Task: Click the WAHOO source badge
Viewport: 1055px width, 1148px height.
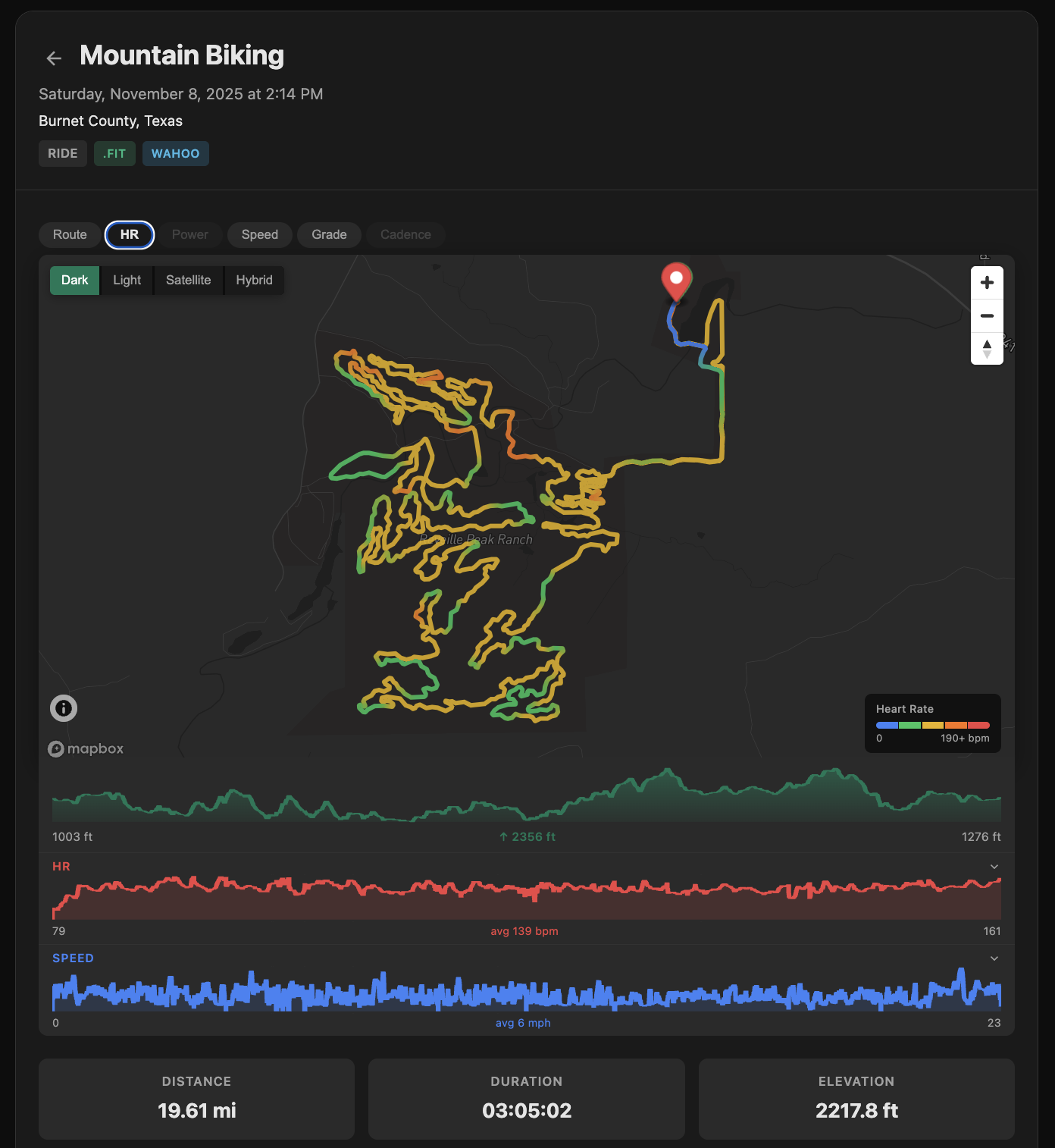Action: tap(175, 153)
